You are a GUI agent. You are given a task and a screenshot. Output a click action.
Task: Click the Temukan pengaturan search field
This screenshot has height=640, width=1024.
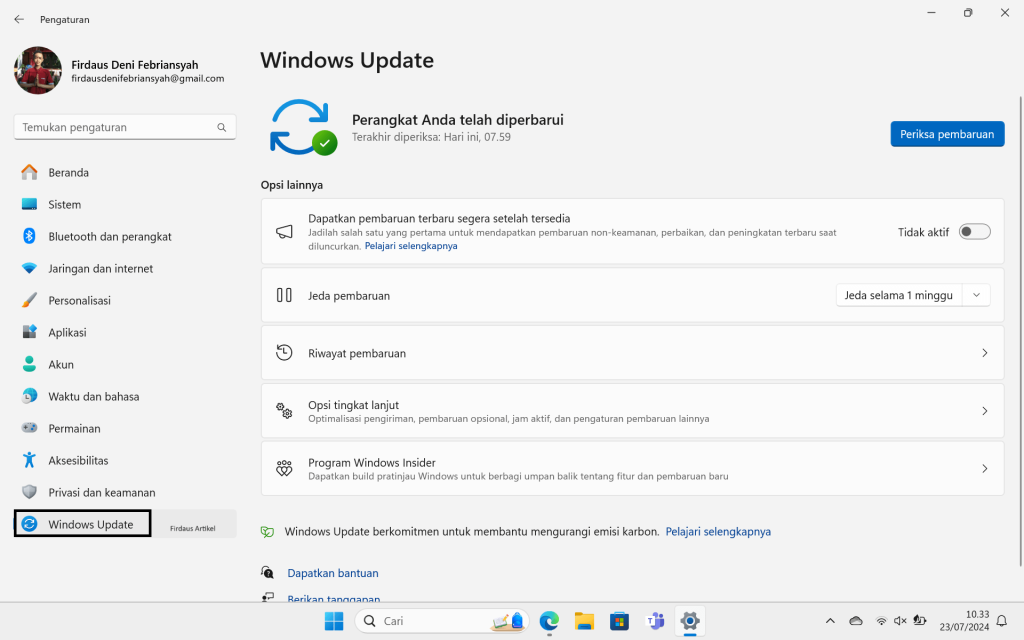tap(125, 127)
